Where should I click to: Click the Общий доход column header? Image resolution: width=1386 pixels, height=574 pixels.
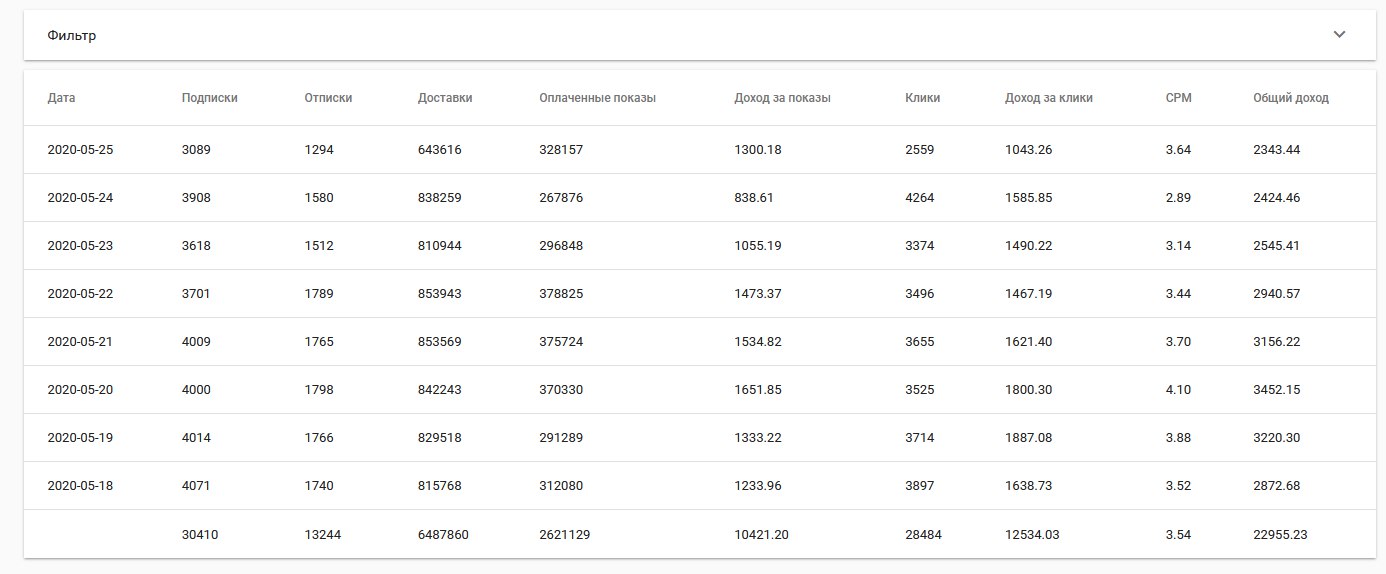1291,98
